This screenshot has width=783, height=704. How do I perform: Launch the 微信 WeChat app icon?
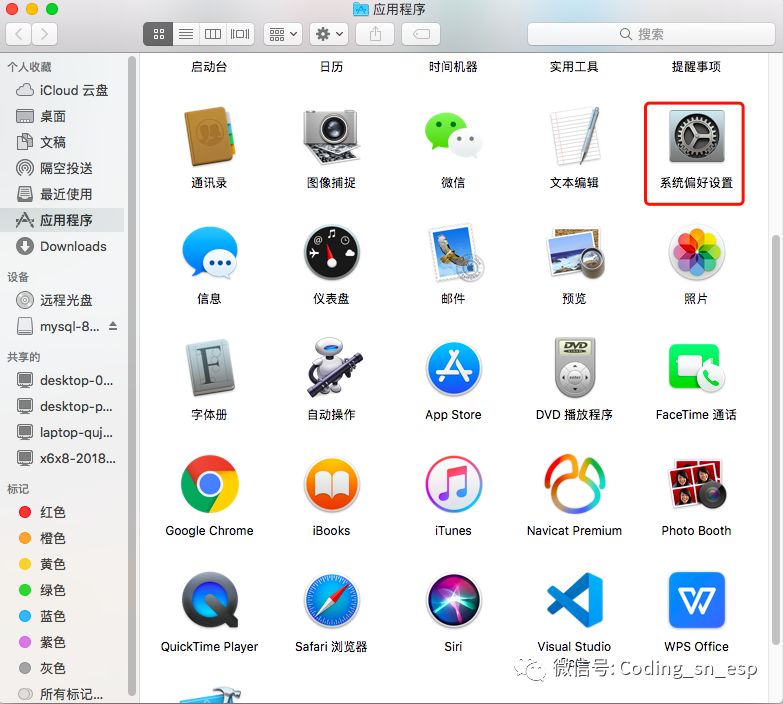(453, 135)
